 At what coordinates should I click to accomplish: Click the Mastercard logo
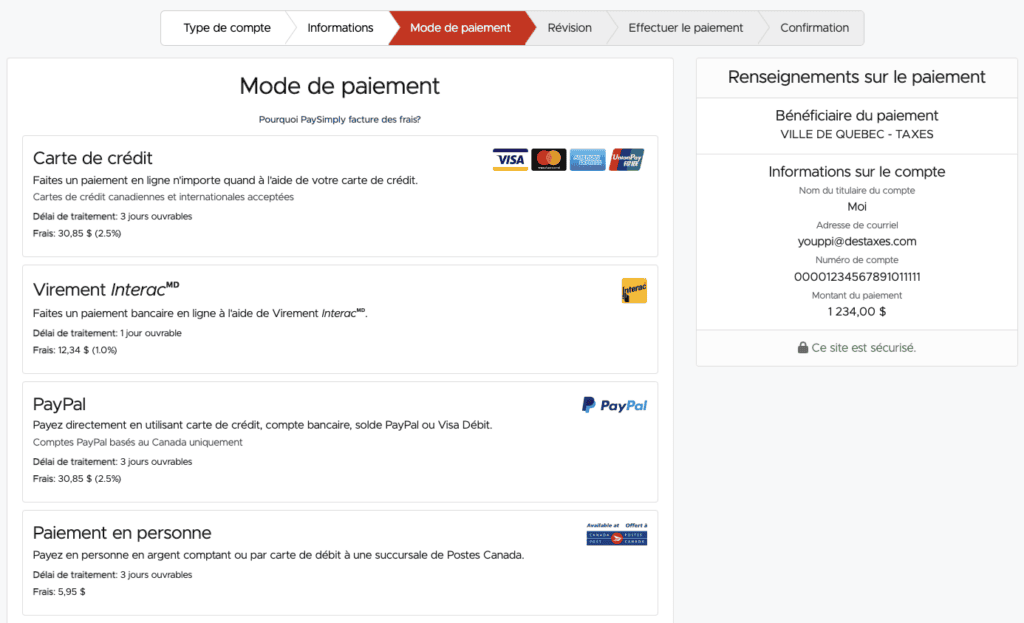(x=549, y=159)
